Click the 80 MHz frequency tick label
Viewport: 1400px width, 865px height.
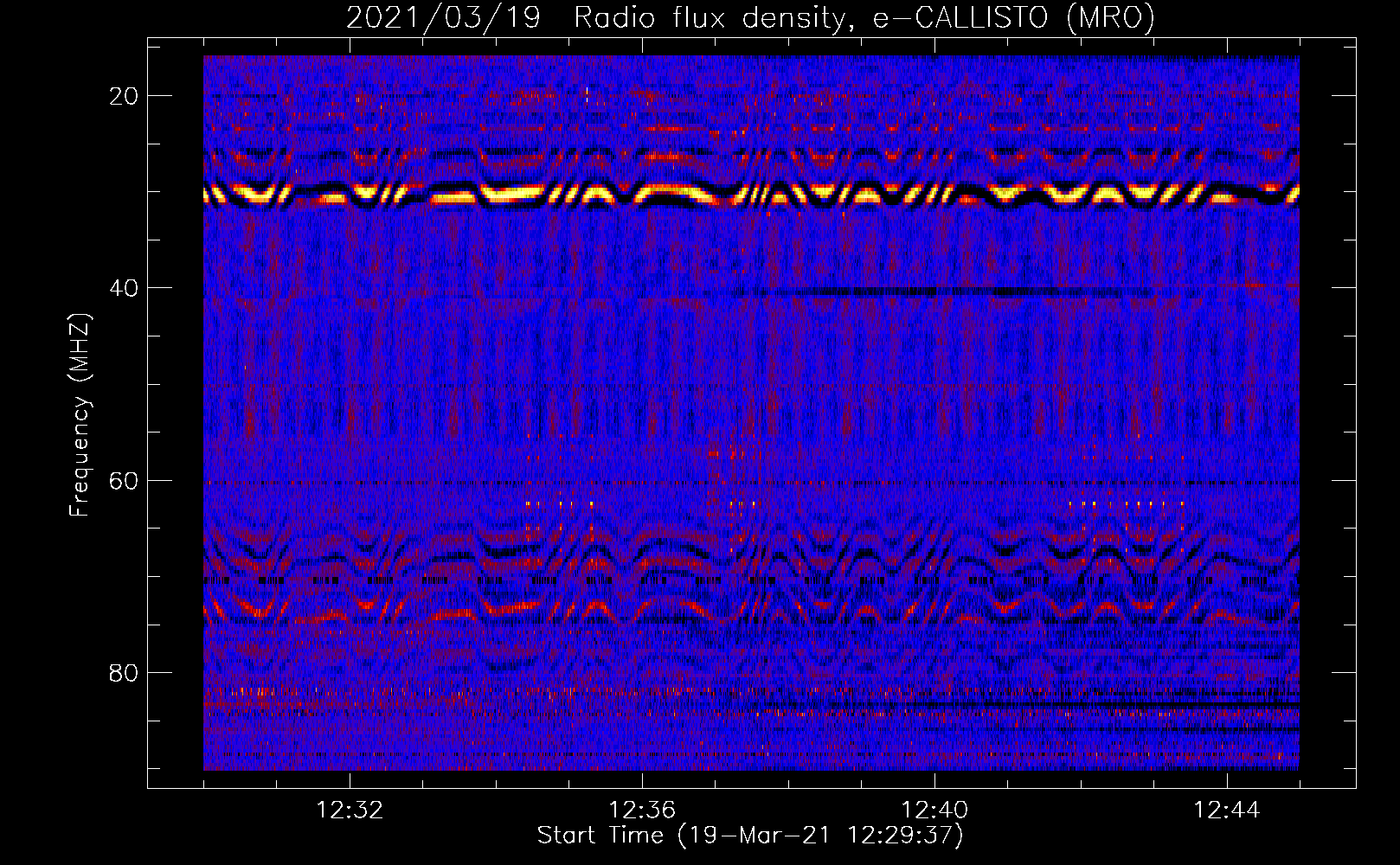point(124,673)
